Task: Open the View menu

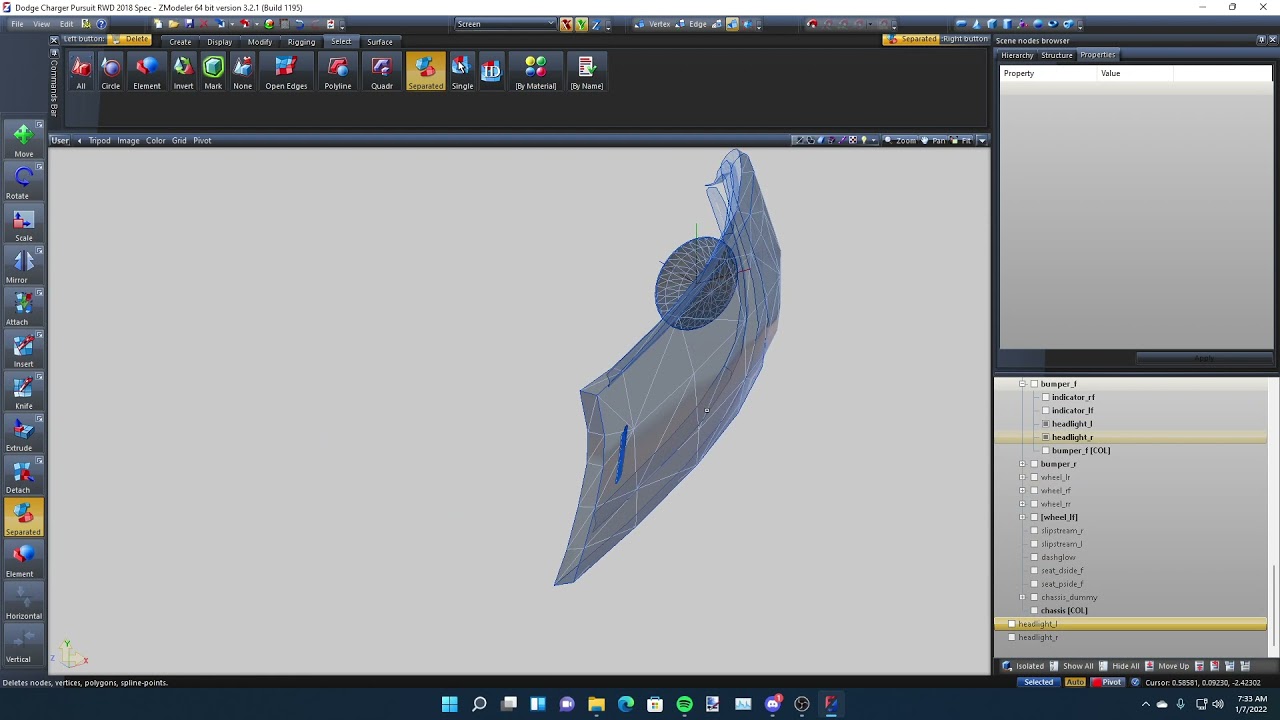Action: click(41, 24)
